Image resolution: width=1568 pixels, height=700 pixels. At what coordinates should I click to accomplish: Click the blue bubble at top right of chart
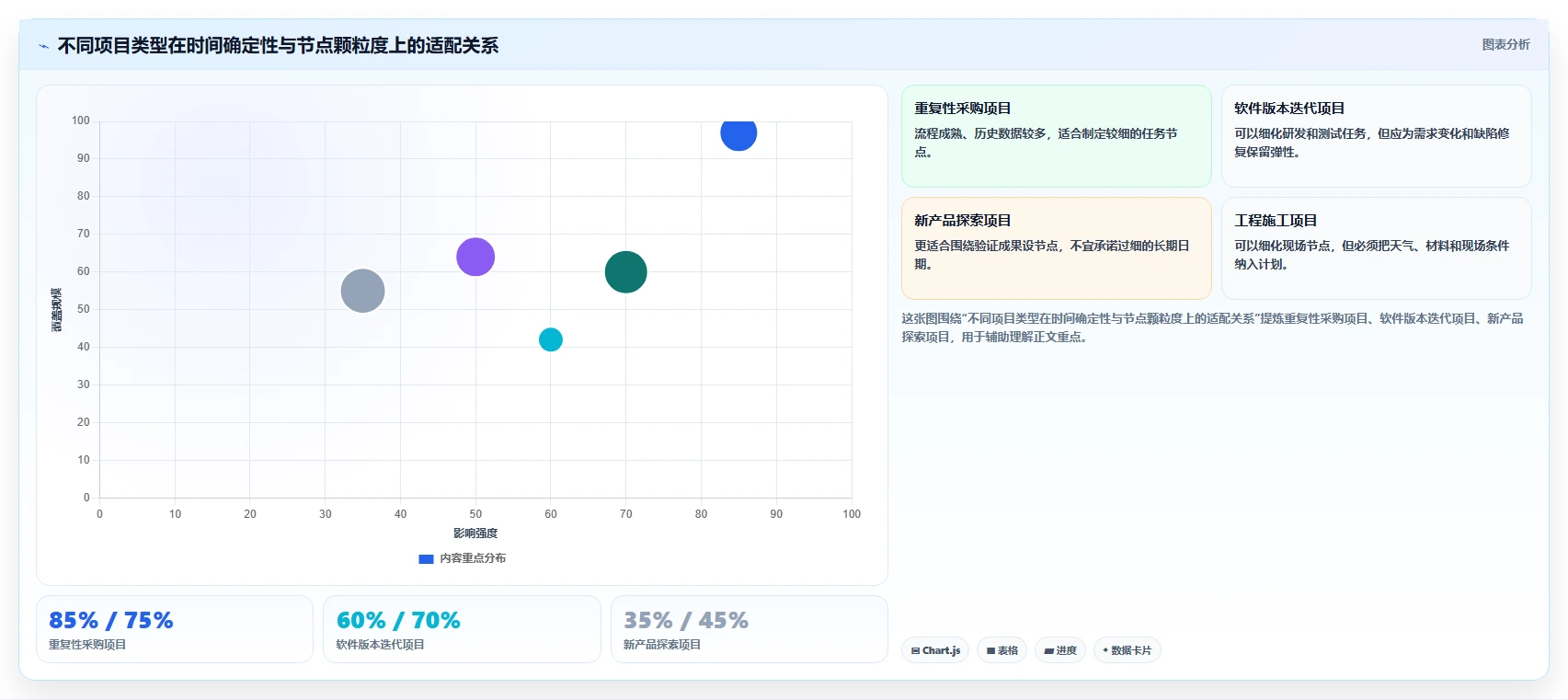tap(738, 132)
